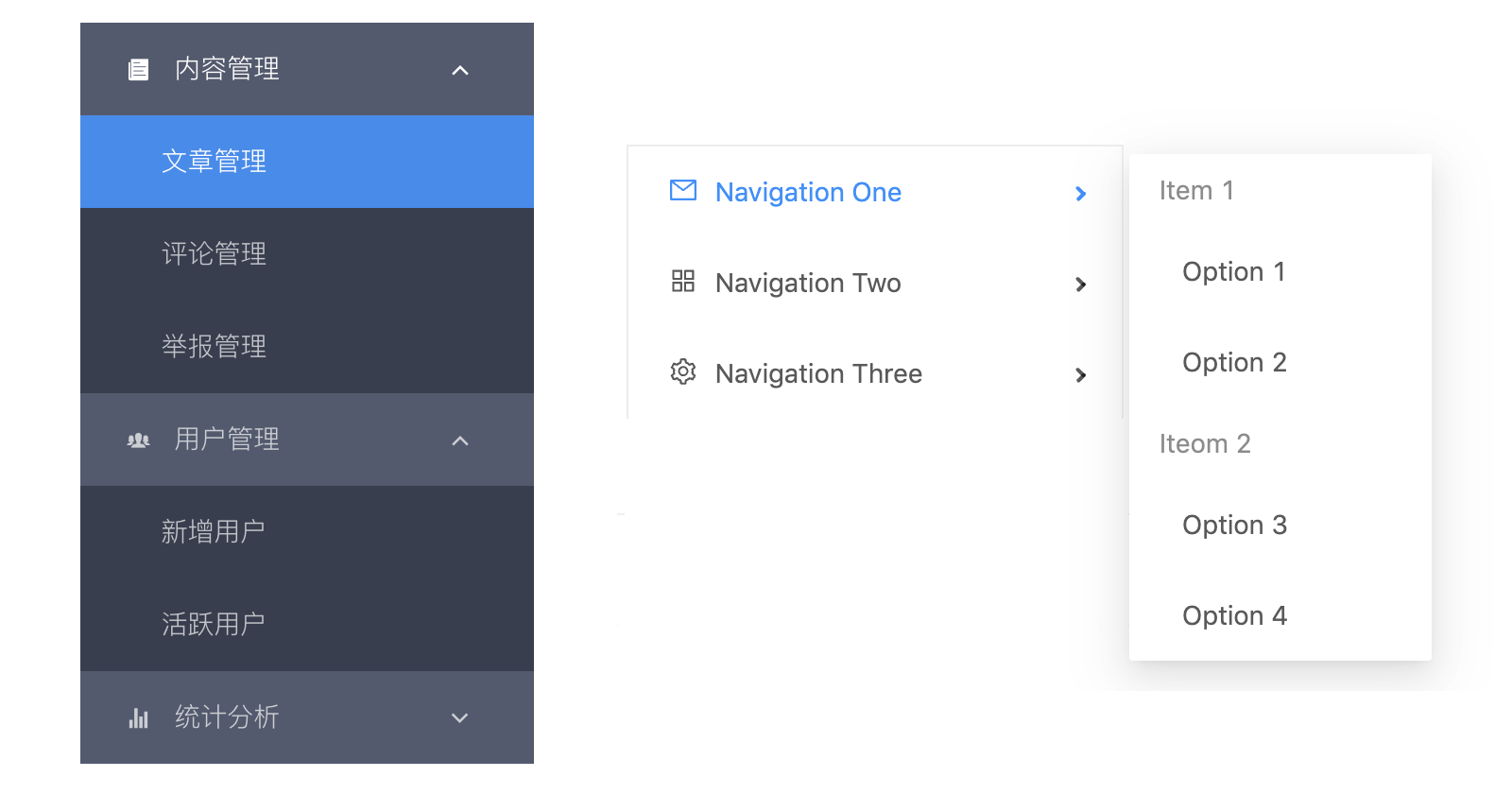The height and width of the screenshot is (794, 1512).
Task: Open the Navigation Two submenu arrow
Action: (x=1081, y=285)
